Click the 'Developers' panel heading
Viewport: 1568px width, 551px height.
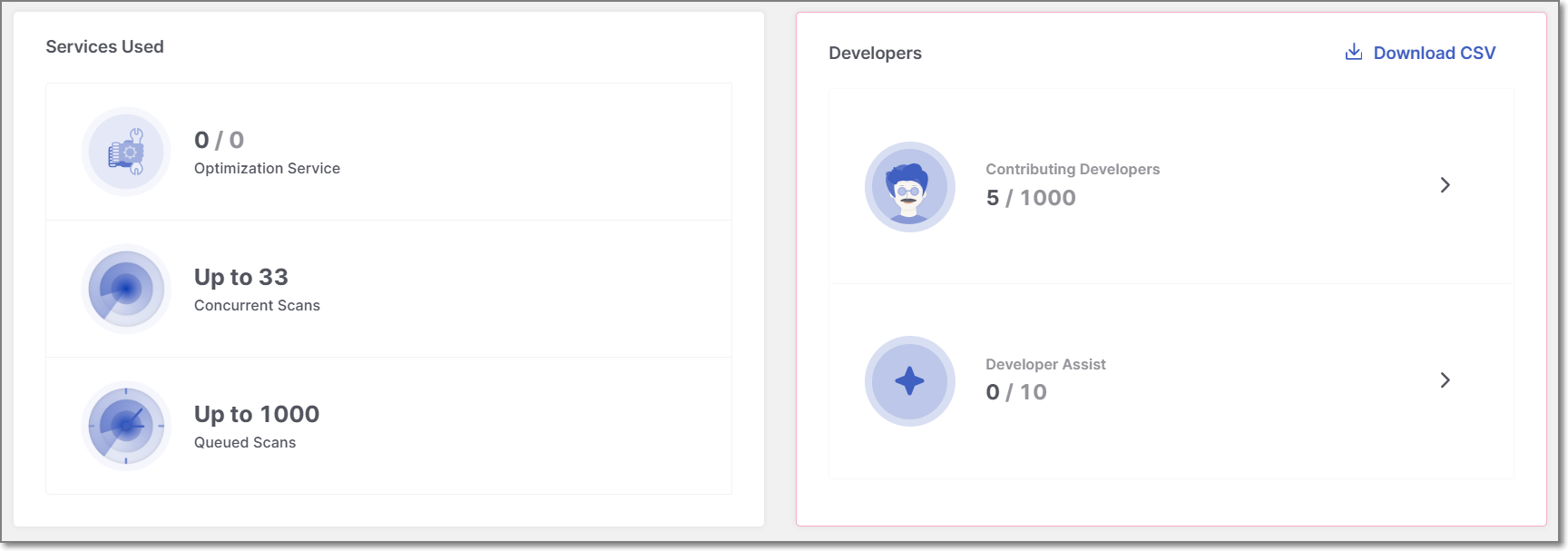pos(875,53)
